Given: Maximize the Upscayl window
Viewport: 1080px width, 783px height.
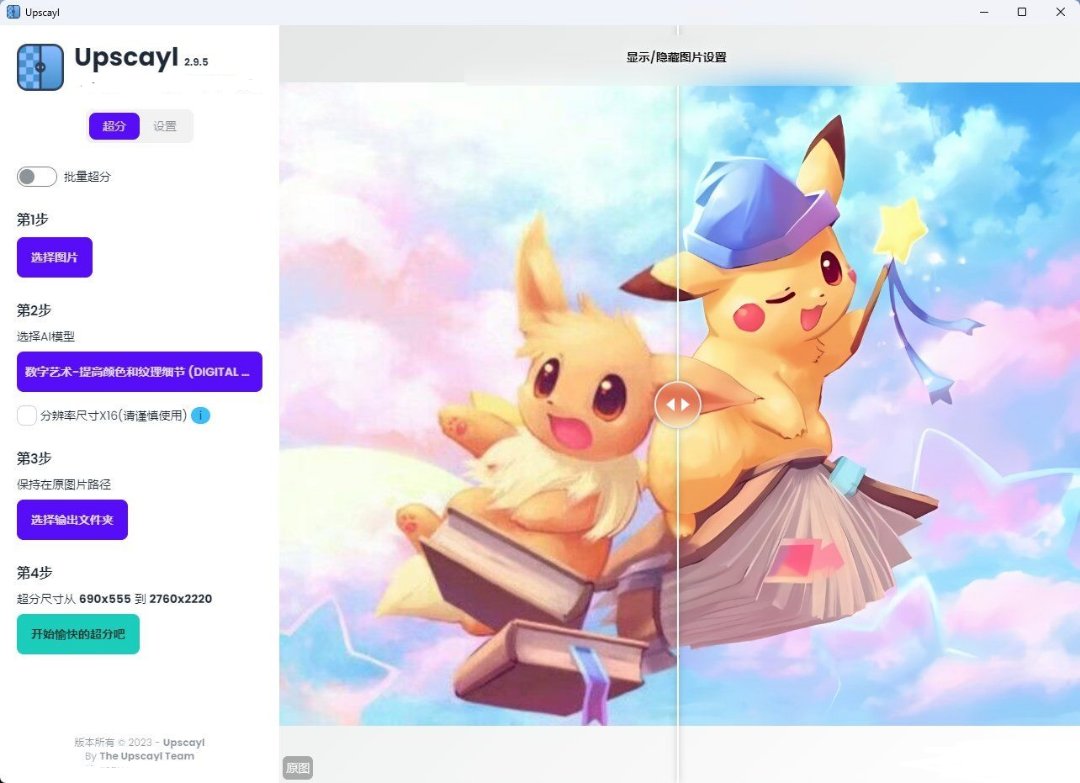Looking at the screenshot, I should tap(1021, 12).
